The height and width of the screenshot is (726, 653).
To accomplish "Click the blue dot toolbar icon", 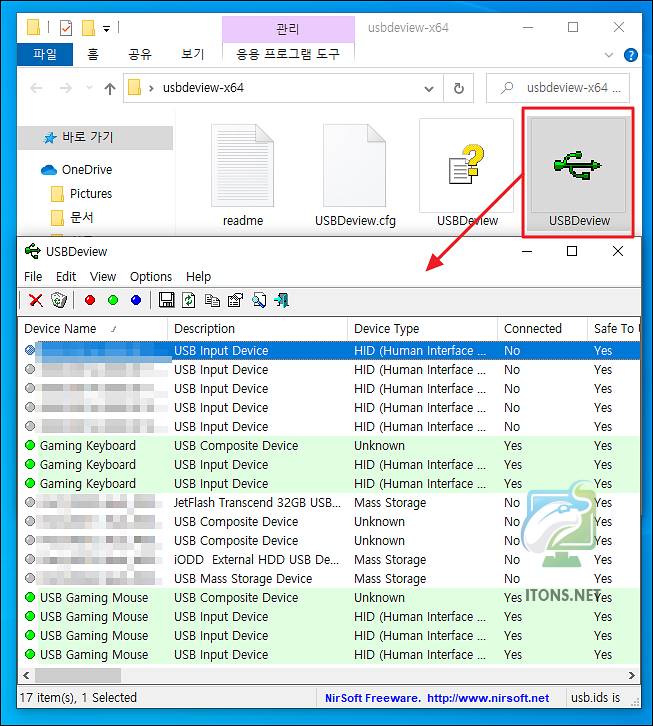I will pyautogui.click(x=136, y=300).
